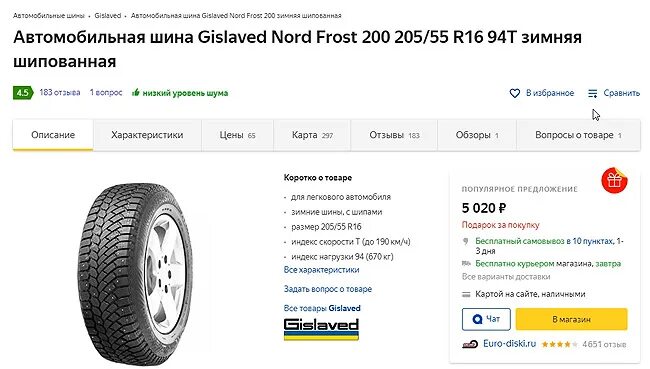Click the thumbs-up low noise icon

(x=136, y=92)
